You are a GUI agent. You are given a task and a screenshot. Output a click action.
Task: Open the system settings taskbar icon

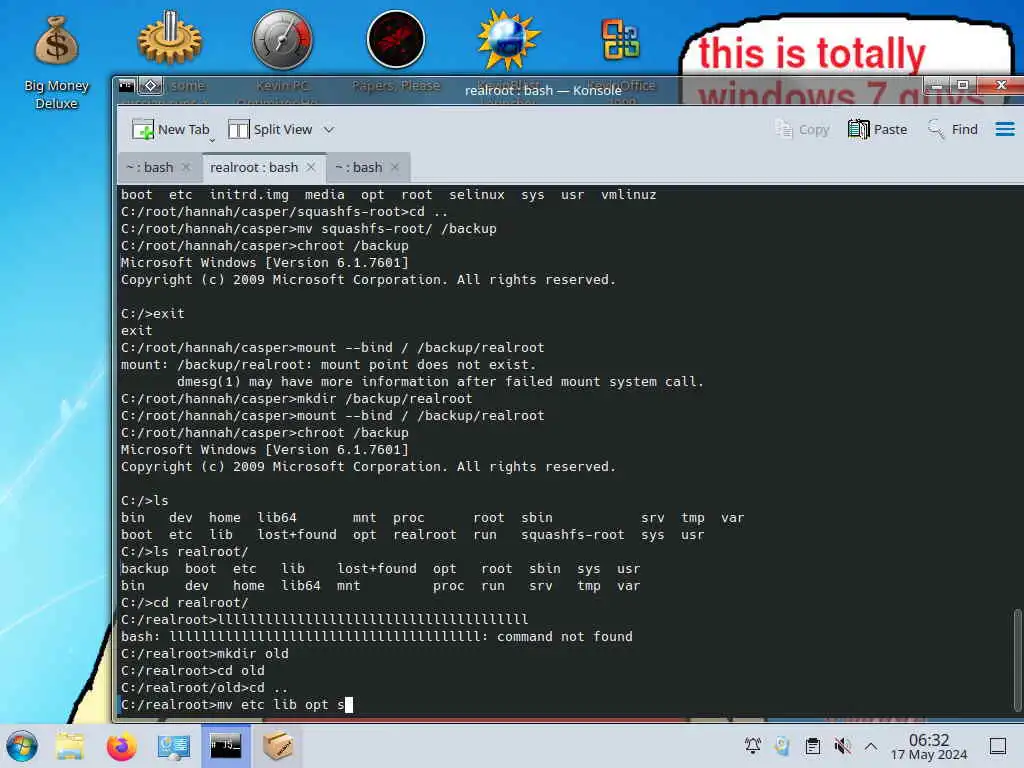(x=174, y=746)
